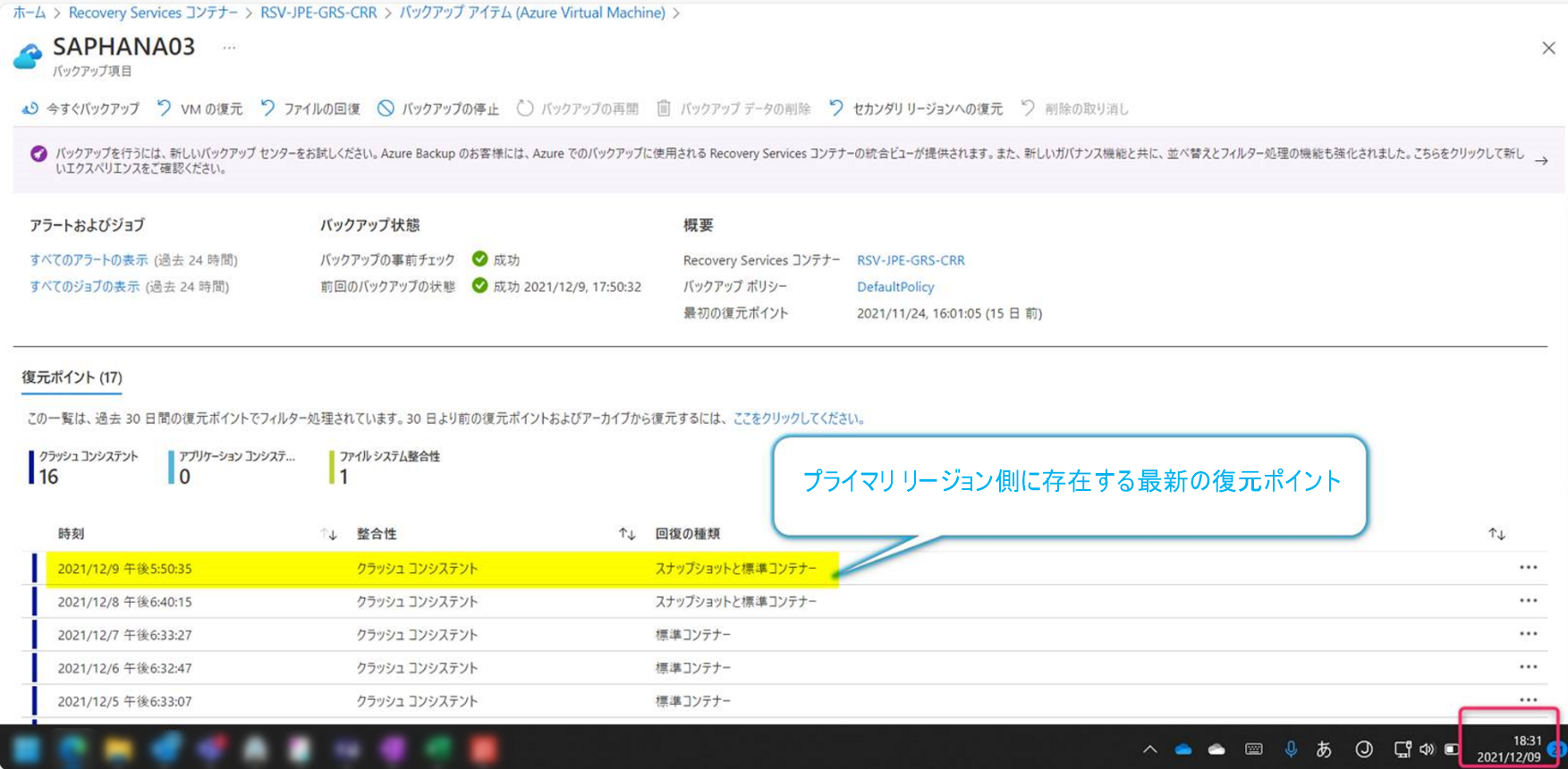
Task: Click the SAPHANA03 cloud backup icon
Action: coord(28,56)
